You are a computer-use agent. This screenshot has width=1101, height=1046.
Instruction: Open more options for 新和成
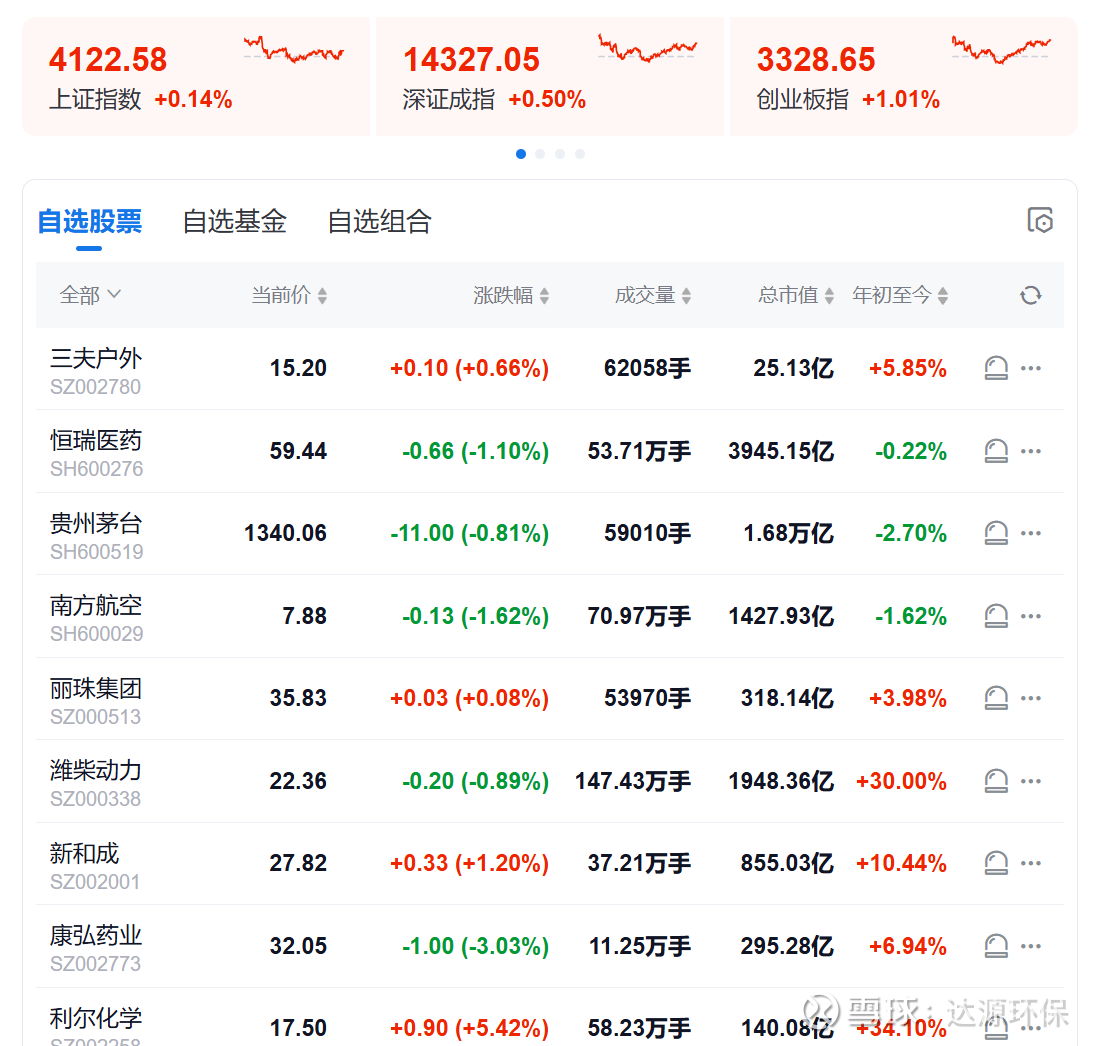coord(1031,863)
